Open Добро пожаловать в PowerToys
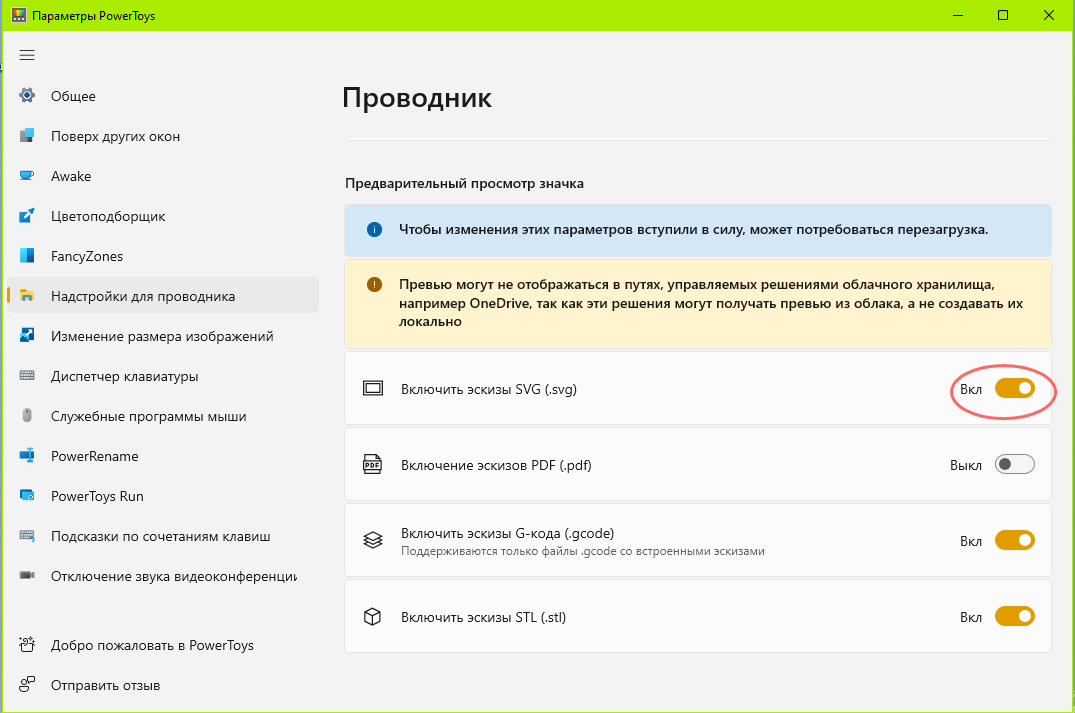Image resolution: width=1075 pixels, height=713 pixels. click(x=162, y=645)
